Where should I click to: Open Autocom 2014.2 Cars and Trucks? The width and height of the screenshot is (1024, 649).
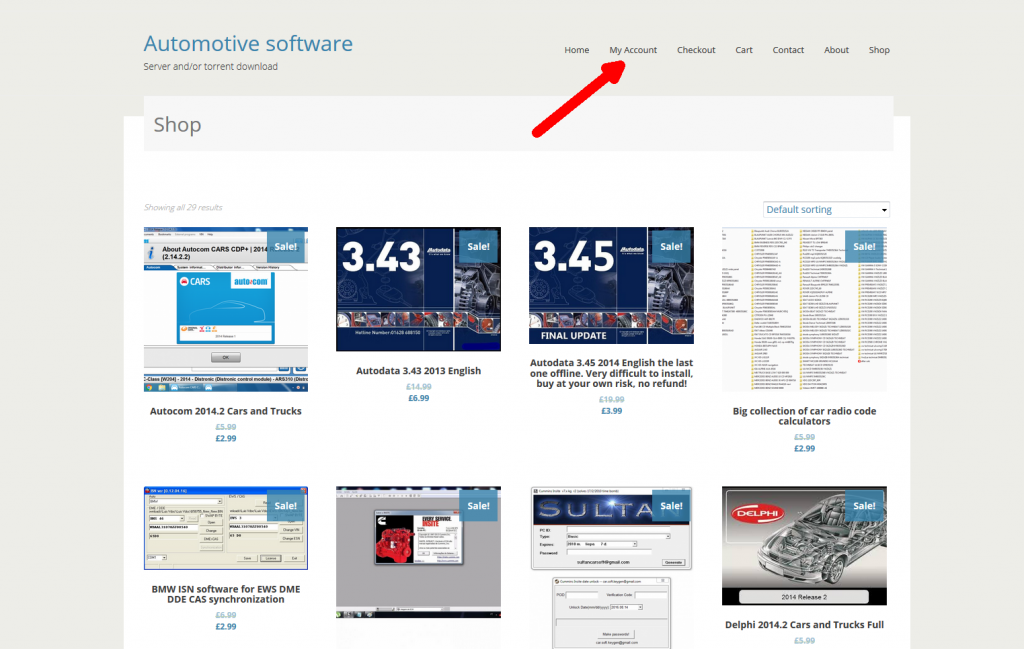[x=226, y=410]
